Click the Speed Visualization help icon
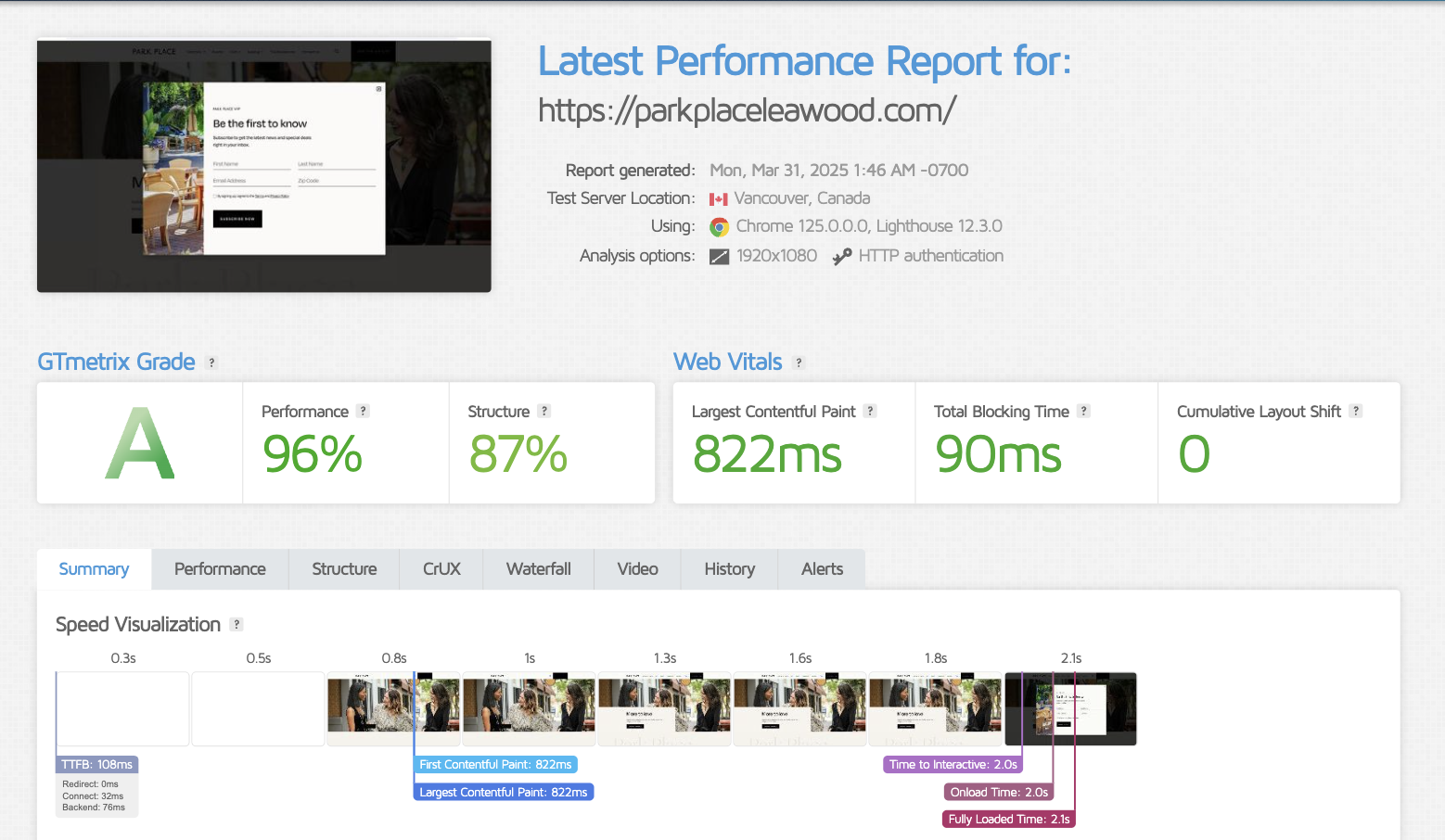Screen dimensions: 1445x840 point(237,624)
